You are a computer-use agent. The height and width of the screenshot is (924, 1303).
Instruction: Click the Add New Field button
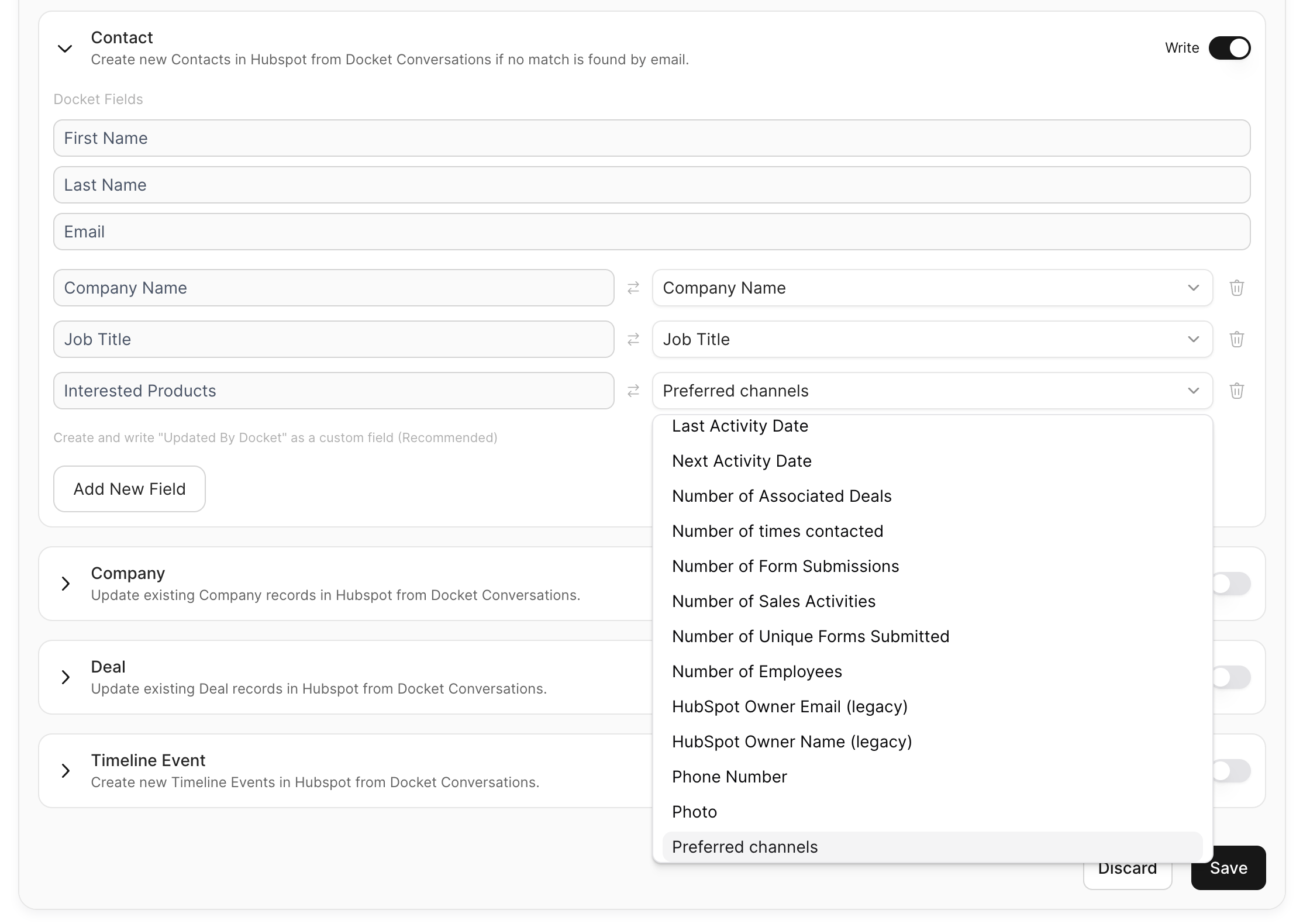point(129,489)
